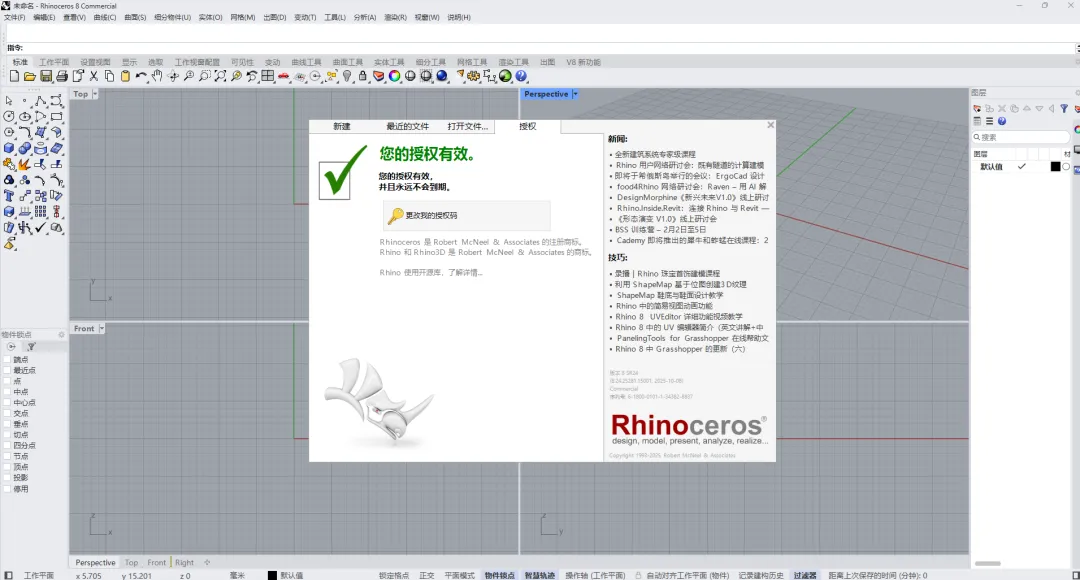The image size is (1080, 580).
Task: Click the blue sphere render icon
Action: [442, 76]
